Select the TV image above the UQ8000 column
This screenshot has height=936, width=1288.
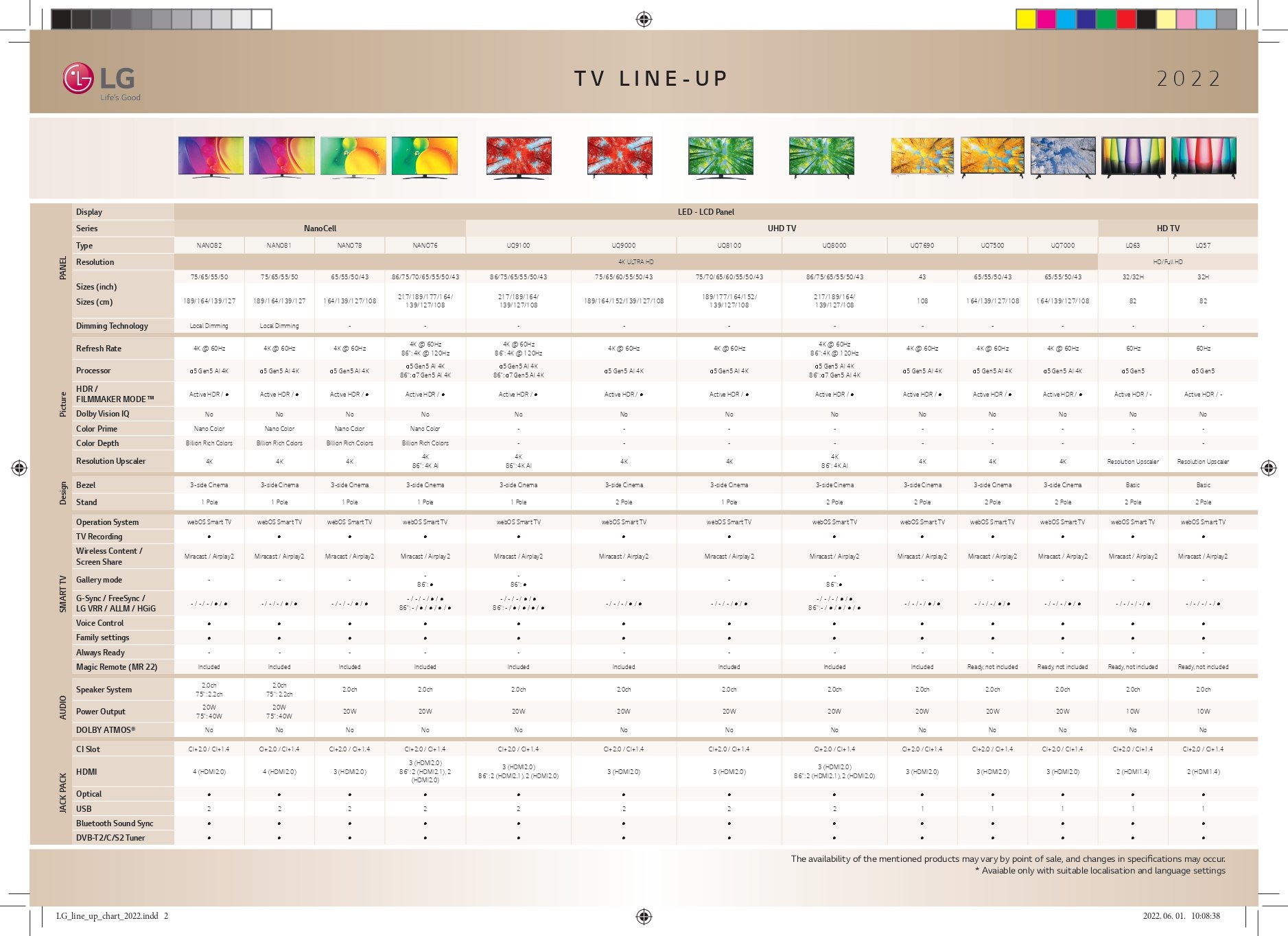click(x=821, y=157)
